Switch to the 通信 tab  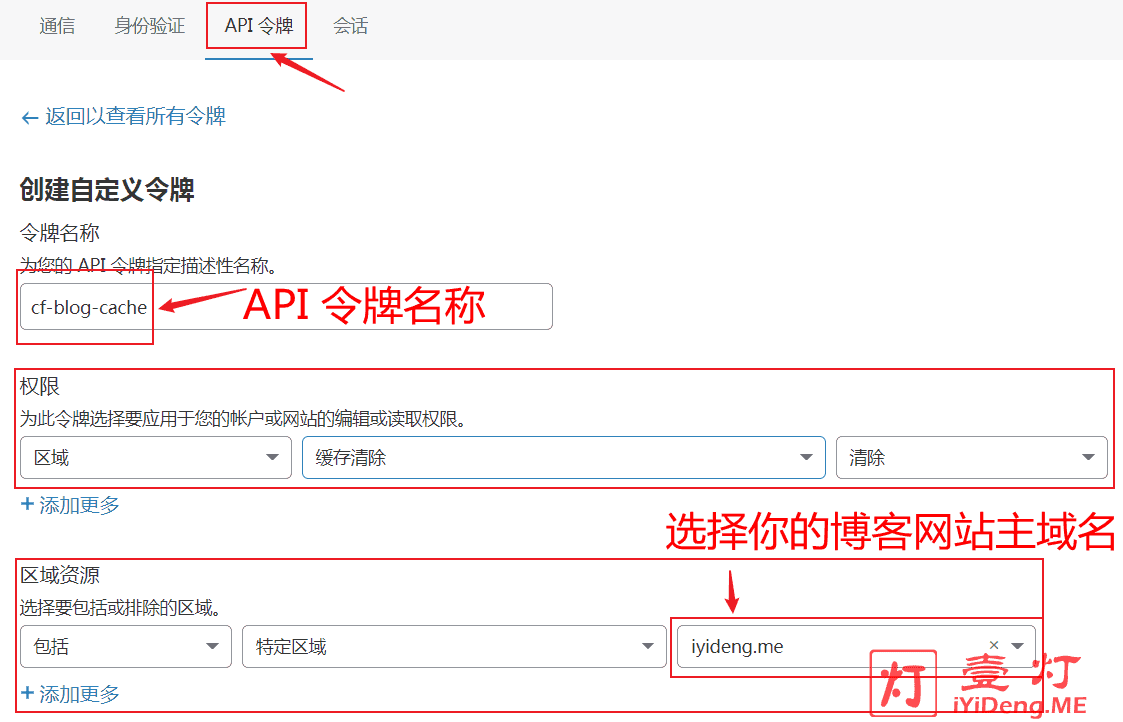click(x=57, y=27)
